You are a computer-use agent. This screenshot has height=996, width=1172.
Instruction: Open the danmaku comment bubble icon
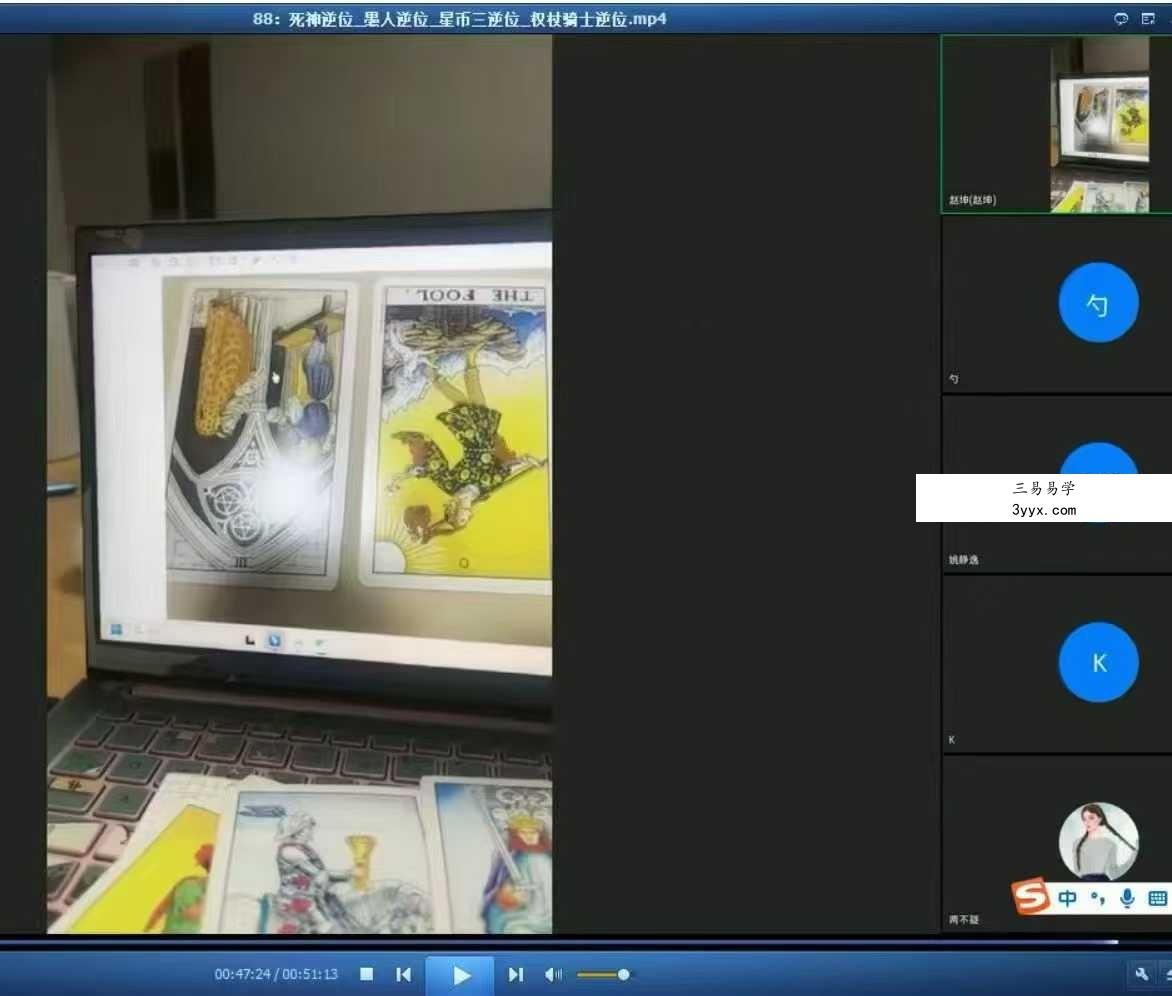click(1120, 19)
